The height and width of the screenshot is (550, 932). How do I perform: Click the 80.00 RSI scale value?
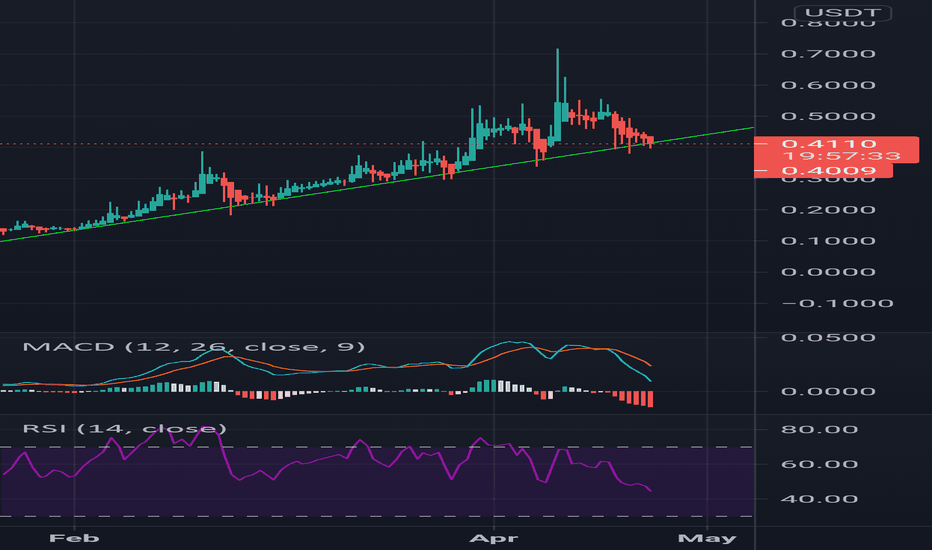click(820, 429)
